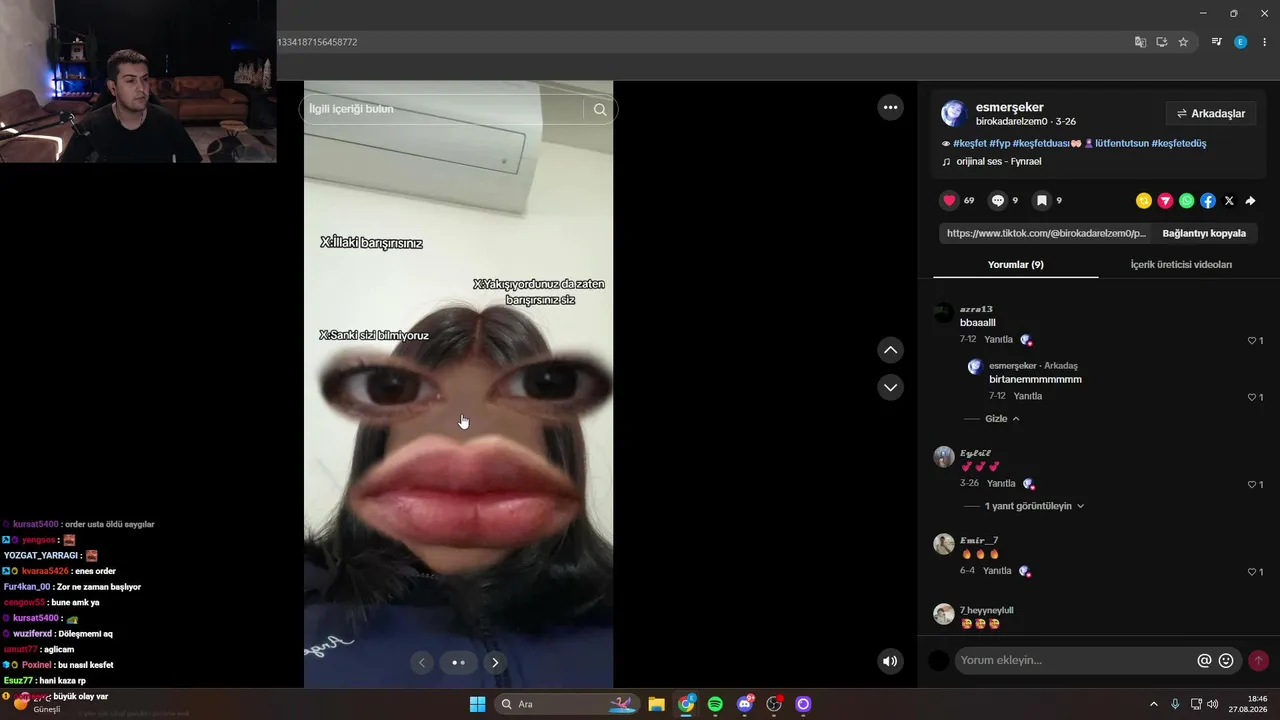The width and height of the screenshot is (1280, 720).
Task: Reply to esmerşeker's 'birtanemmmmmmm' comment
Action: 1028,396
